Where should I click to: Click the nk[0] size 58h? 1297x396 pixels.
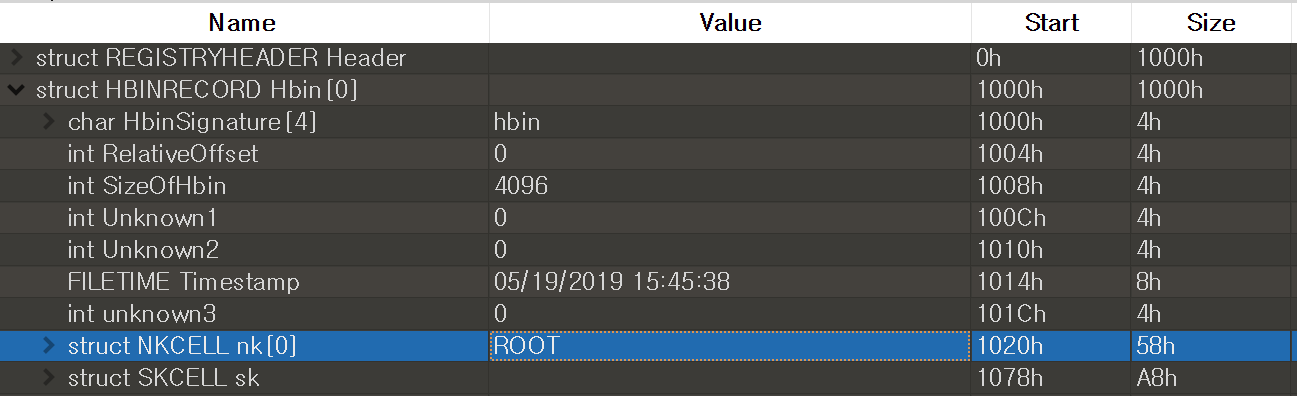(x=1155, y=346)
